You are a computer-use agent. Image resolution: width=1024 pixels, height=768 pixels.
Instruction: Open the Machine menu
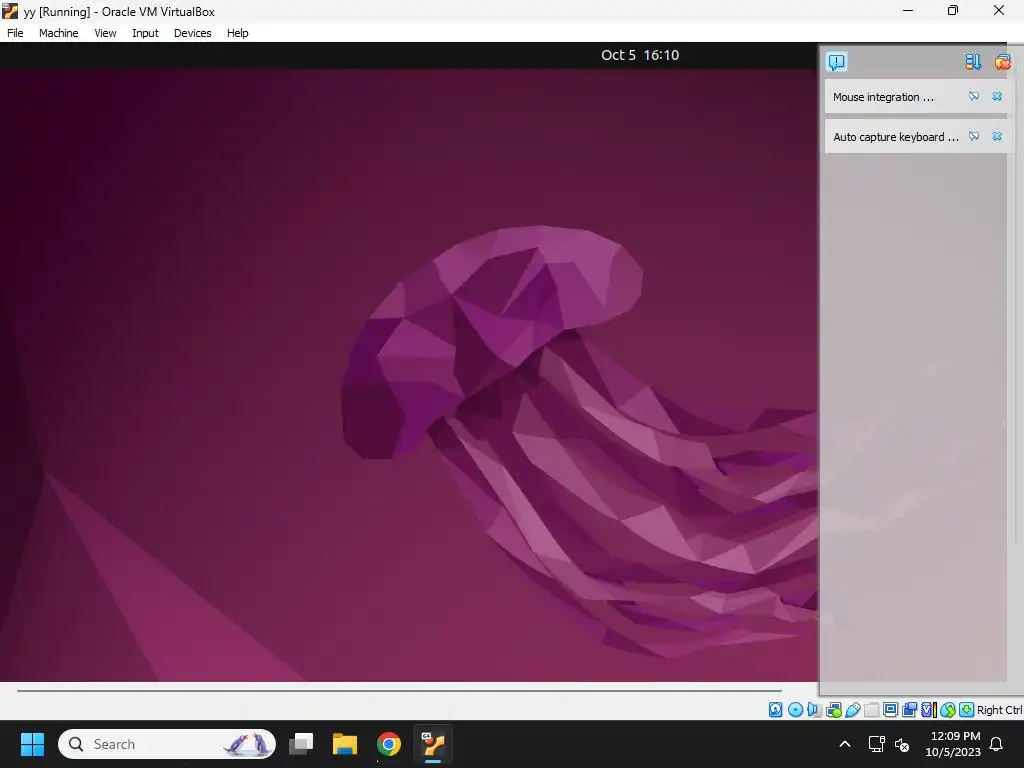58,33
